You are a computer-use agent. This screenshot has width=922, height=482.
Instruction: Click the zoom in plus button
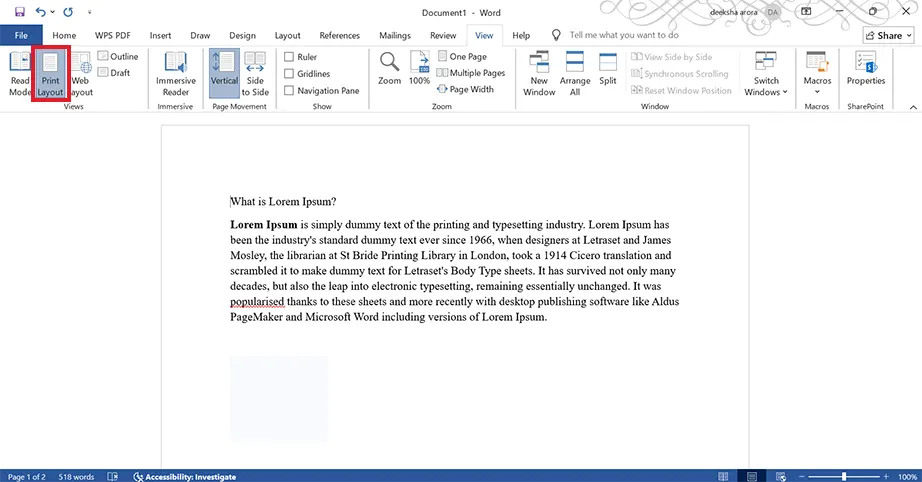point(886,477)
